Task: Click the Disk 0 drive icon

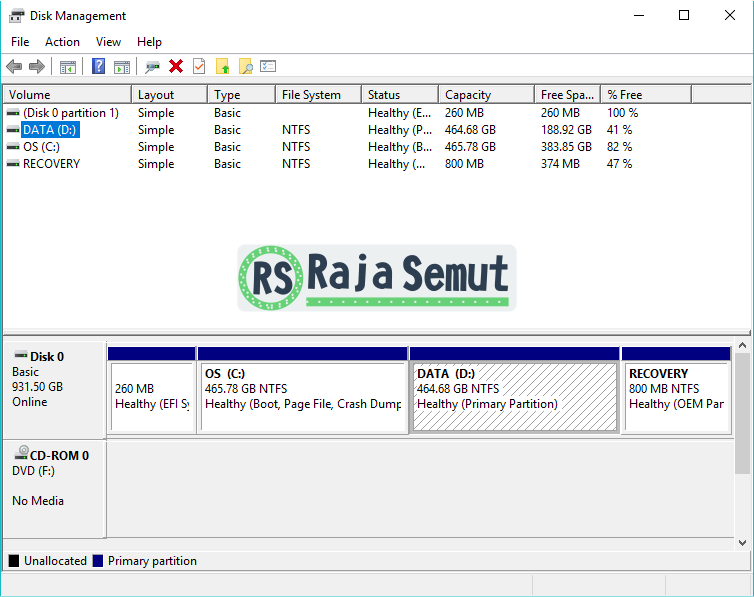Action: pos(21,355)
